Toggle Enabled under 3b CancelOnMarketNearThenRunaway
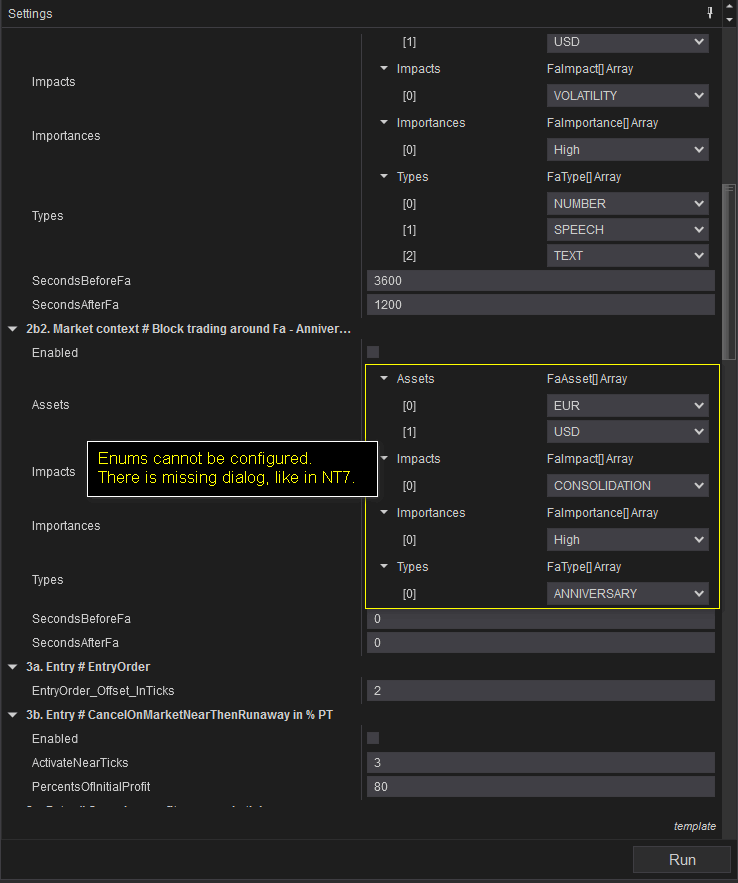738x883 pixels. tap(373, 738)
